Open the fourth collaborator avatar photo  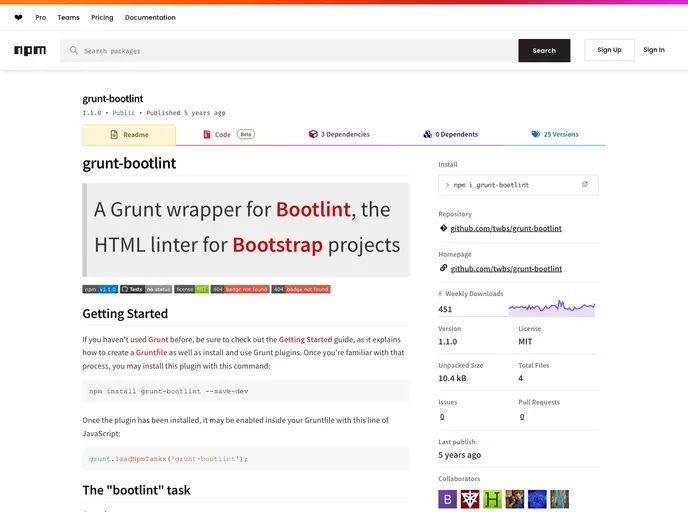pos(515,499)
